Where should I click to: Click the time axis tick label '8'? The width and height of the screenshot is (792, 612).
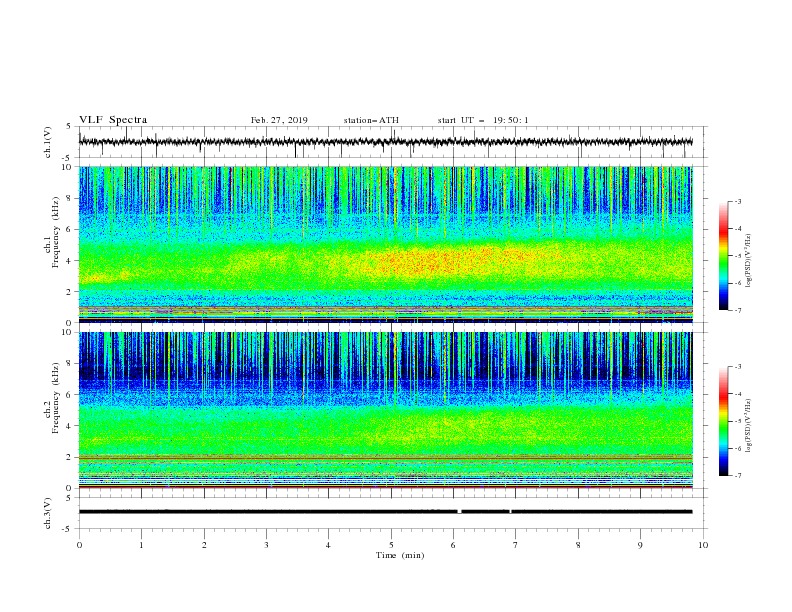578,545
